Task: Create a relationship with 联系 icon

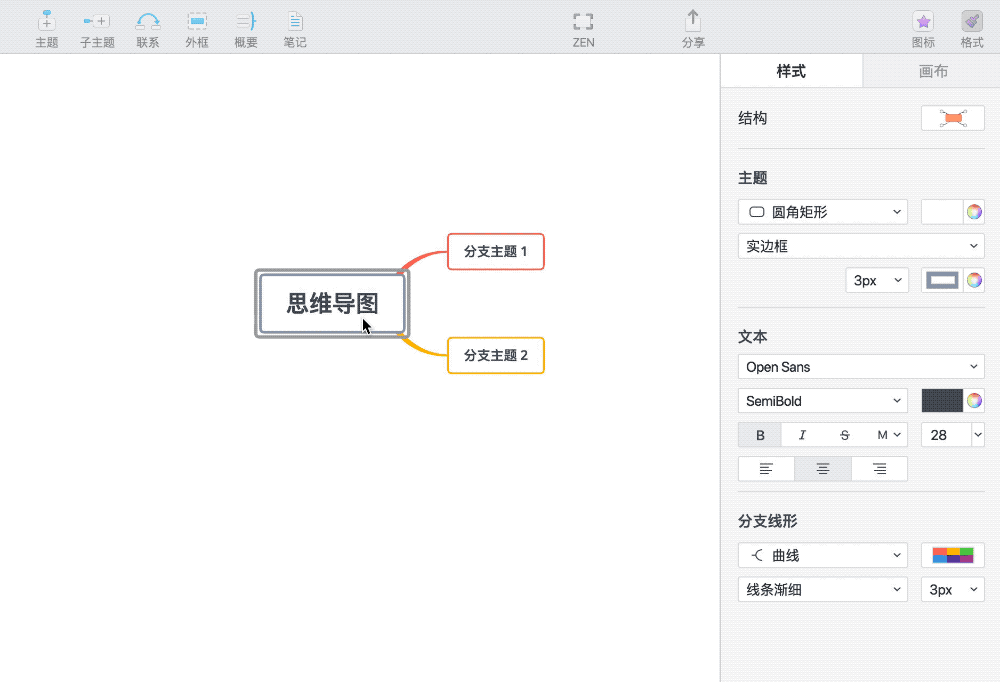Action: coord(147,29)
